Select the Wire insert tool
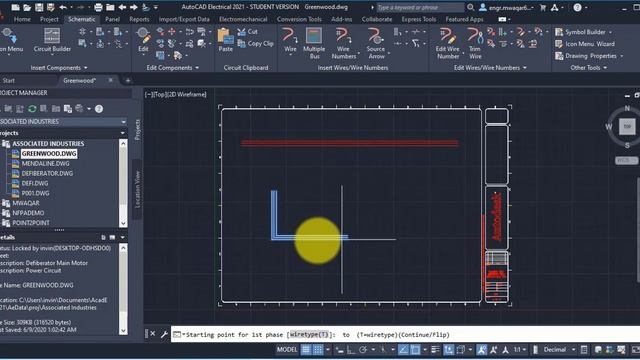Viewport: 640px width, 360px height. 290,40
